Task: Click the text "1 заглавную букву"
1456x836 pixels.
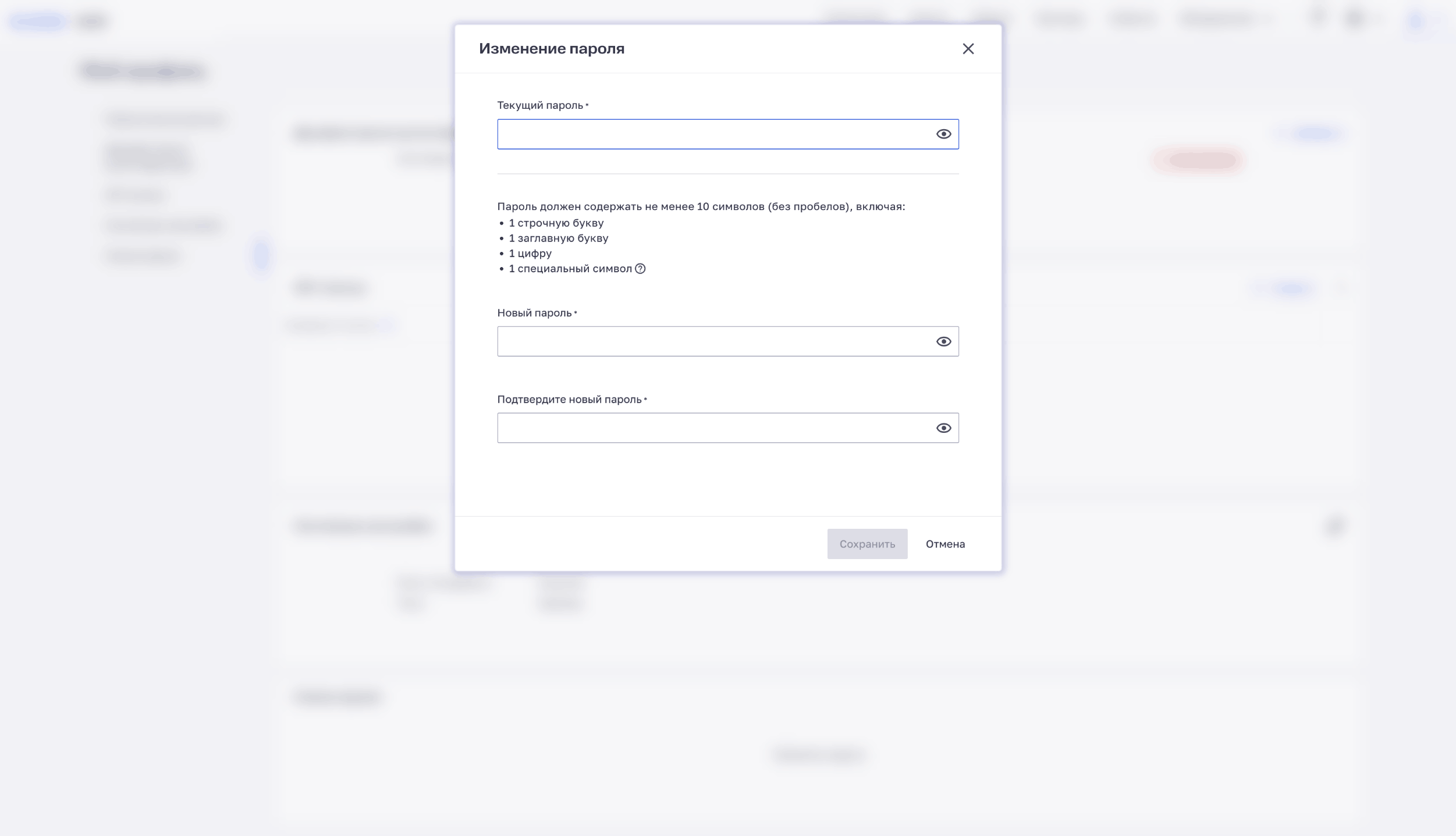Action: [x=559, y=239]
